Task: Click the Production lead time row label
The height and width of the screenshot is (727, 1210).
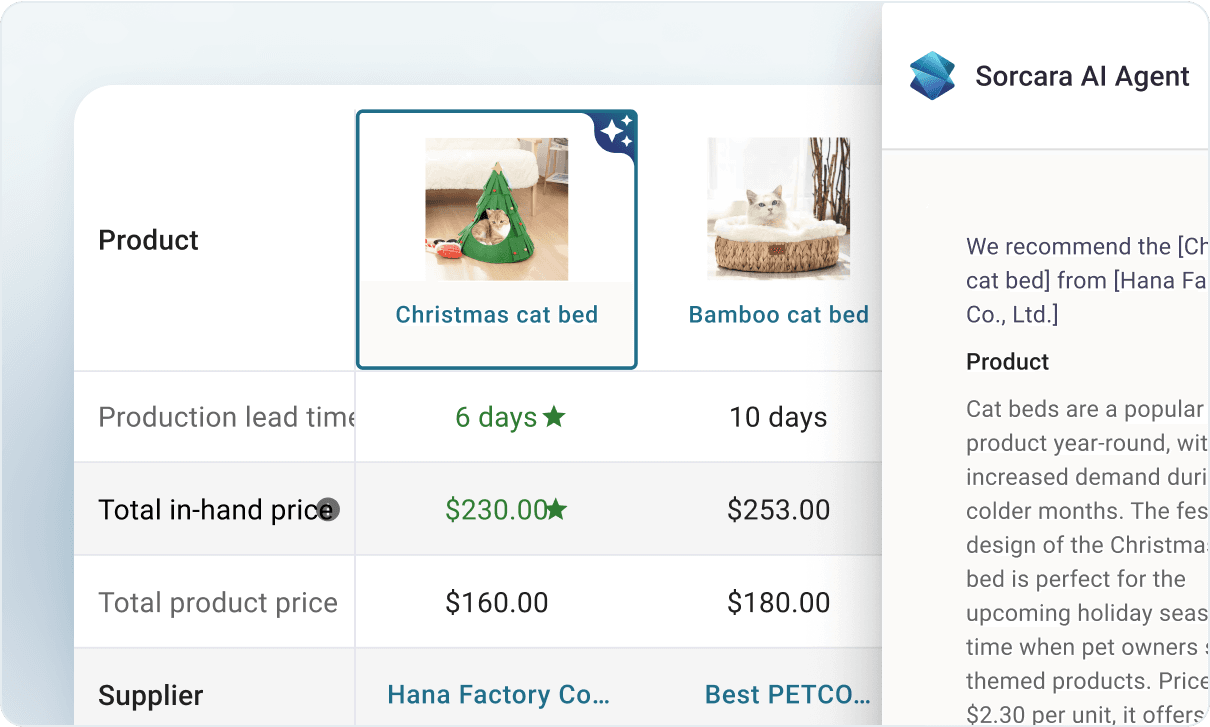Action: pyautogui.click(x=226, y=417)
